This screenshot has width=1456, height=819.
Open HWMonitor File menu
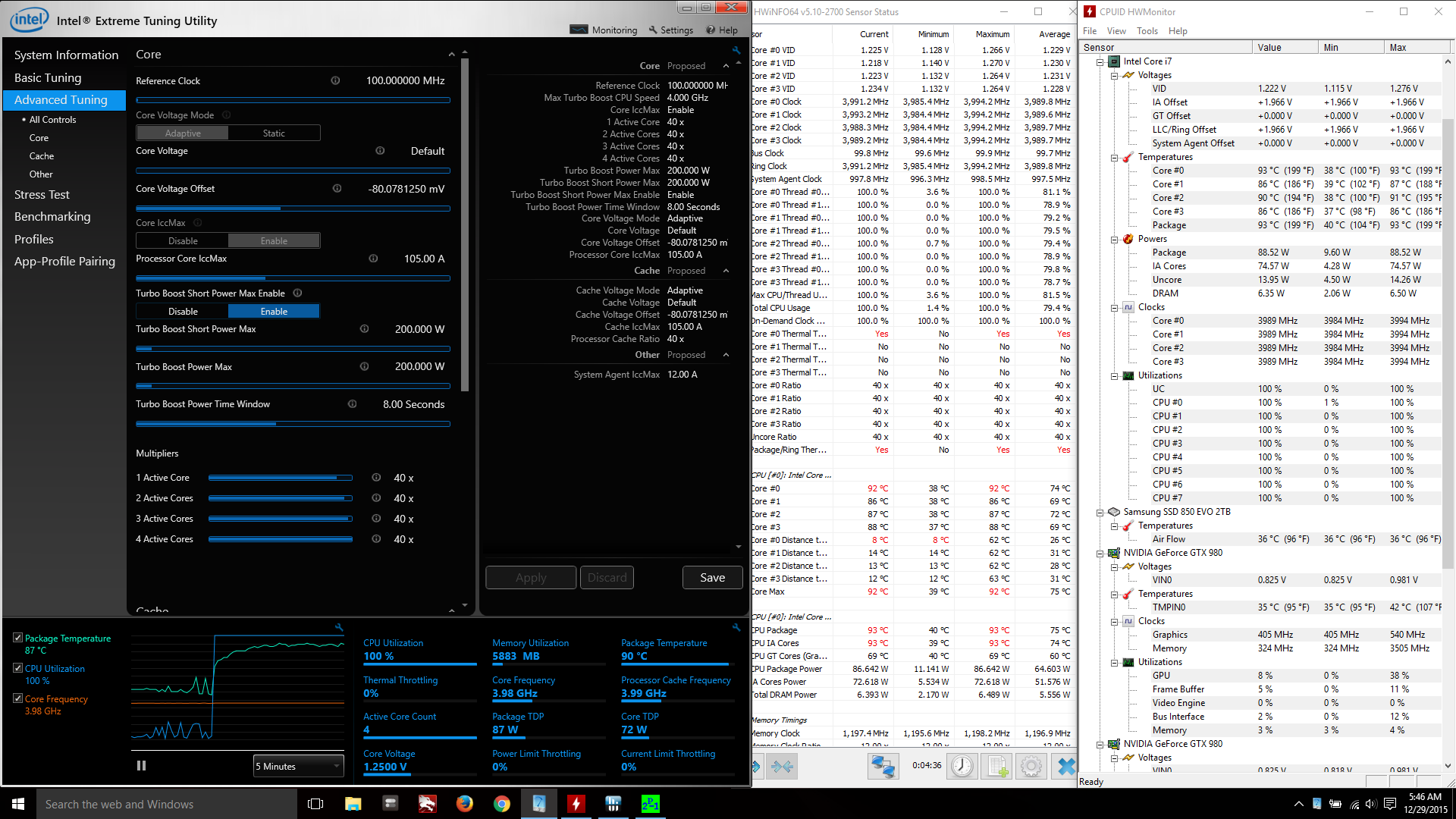(x=1090, y=31)
